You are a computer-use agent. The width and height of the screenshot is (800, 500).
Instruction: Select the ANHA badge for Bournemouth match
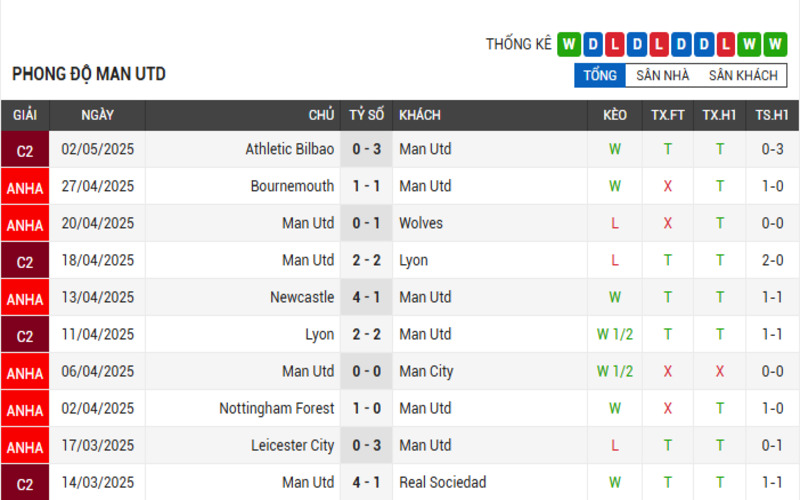[x=25, y=187]
